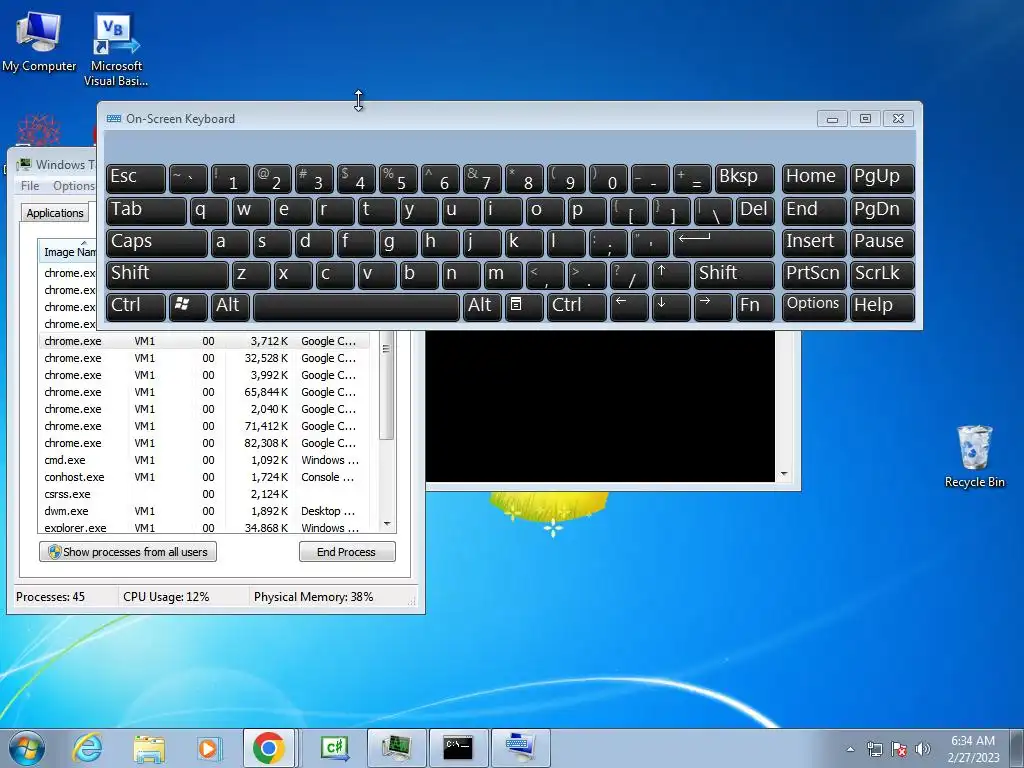The height and width of the screenshot is (768, 1024).
Task: Select chrome.exe row with 82,308 K
Action: point(204,443)
